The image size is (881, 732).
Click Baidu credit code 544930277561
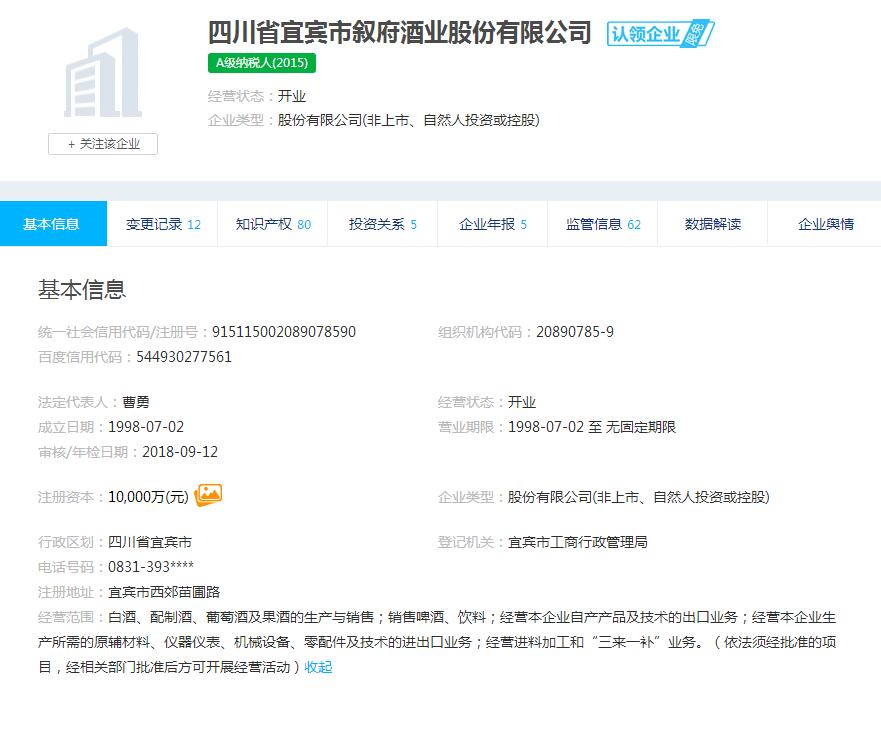point(184,357)
